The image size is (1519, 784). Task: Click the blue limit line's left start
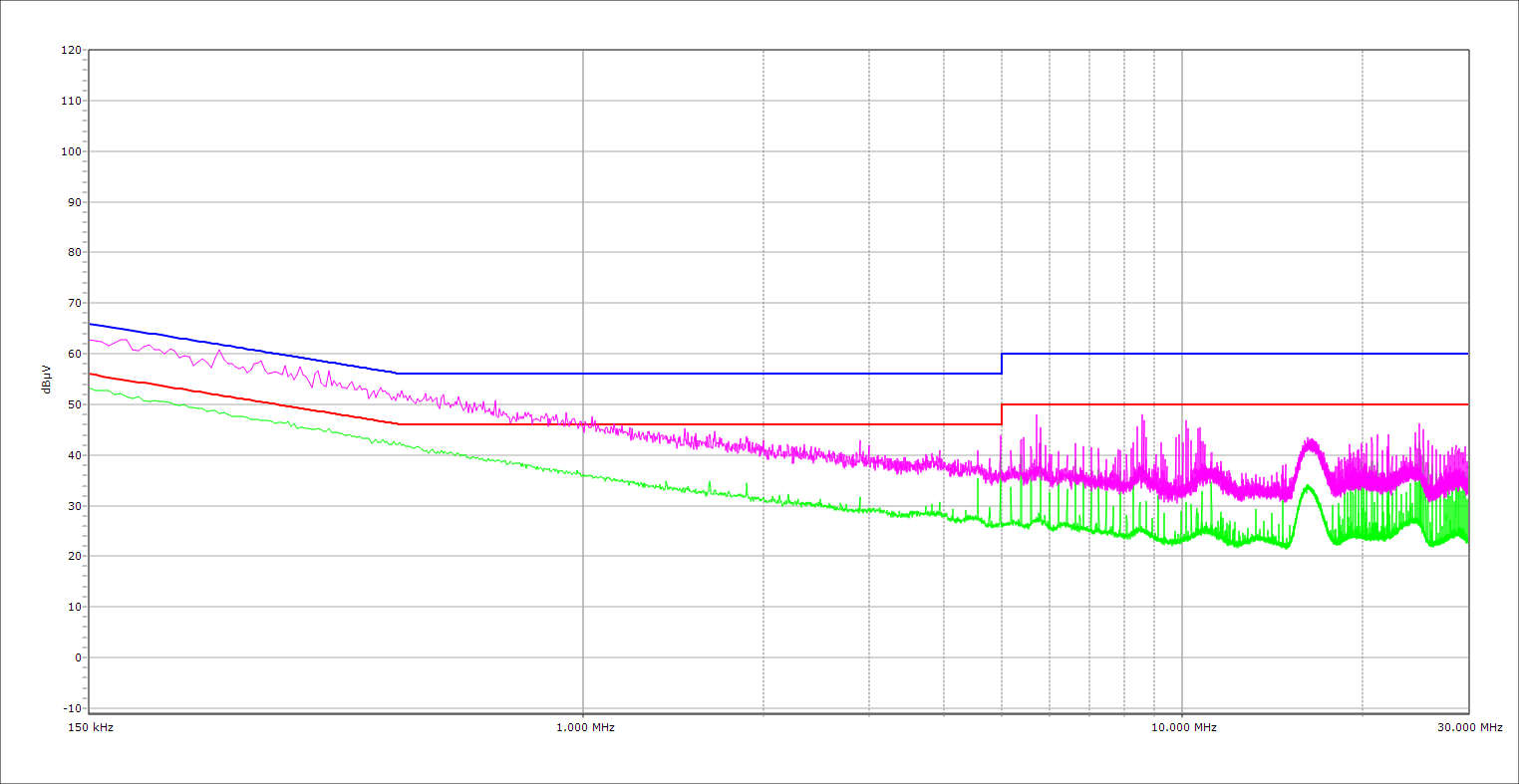coord(91,324)
